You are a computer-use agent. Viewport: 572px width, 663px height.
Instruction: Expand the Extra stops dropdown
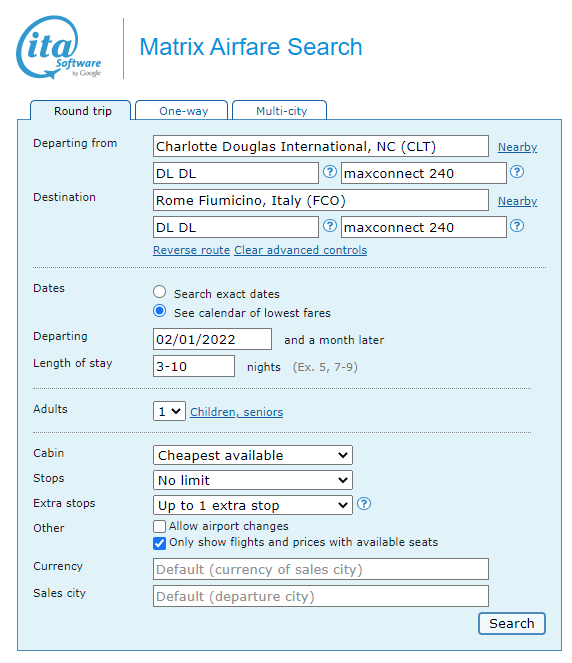pyautogui.click(x=253, y=505)
